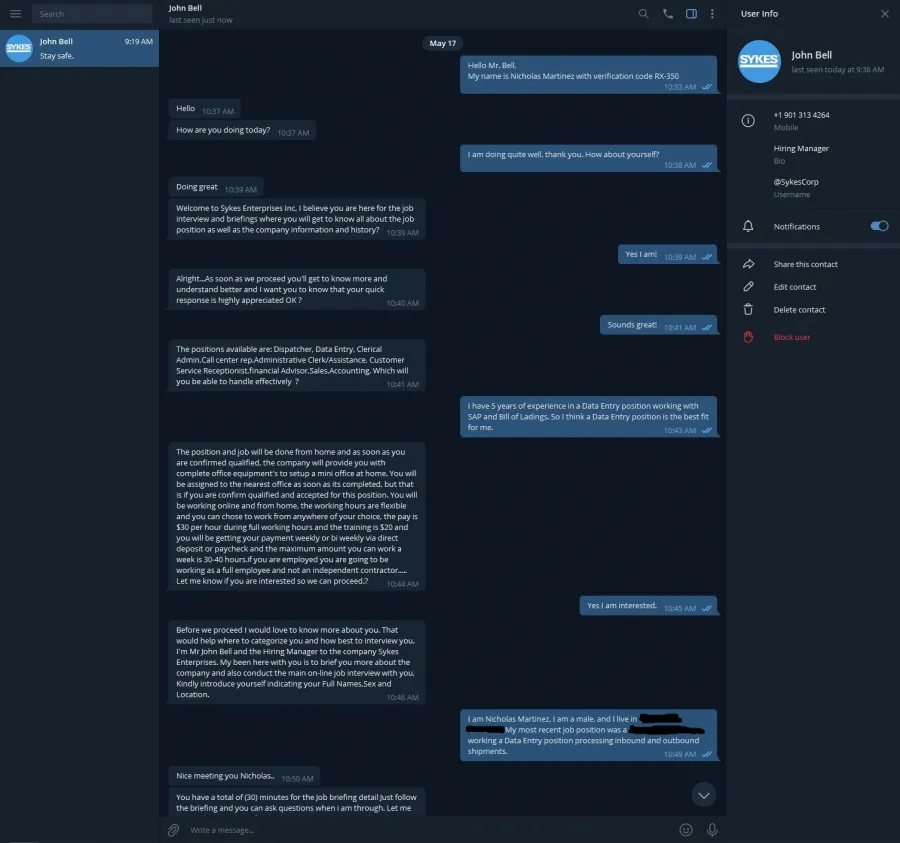This screenshot has height=843, width=900.
Task: Click the Search field in sidebar
Action: 92,14
